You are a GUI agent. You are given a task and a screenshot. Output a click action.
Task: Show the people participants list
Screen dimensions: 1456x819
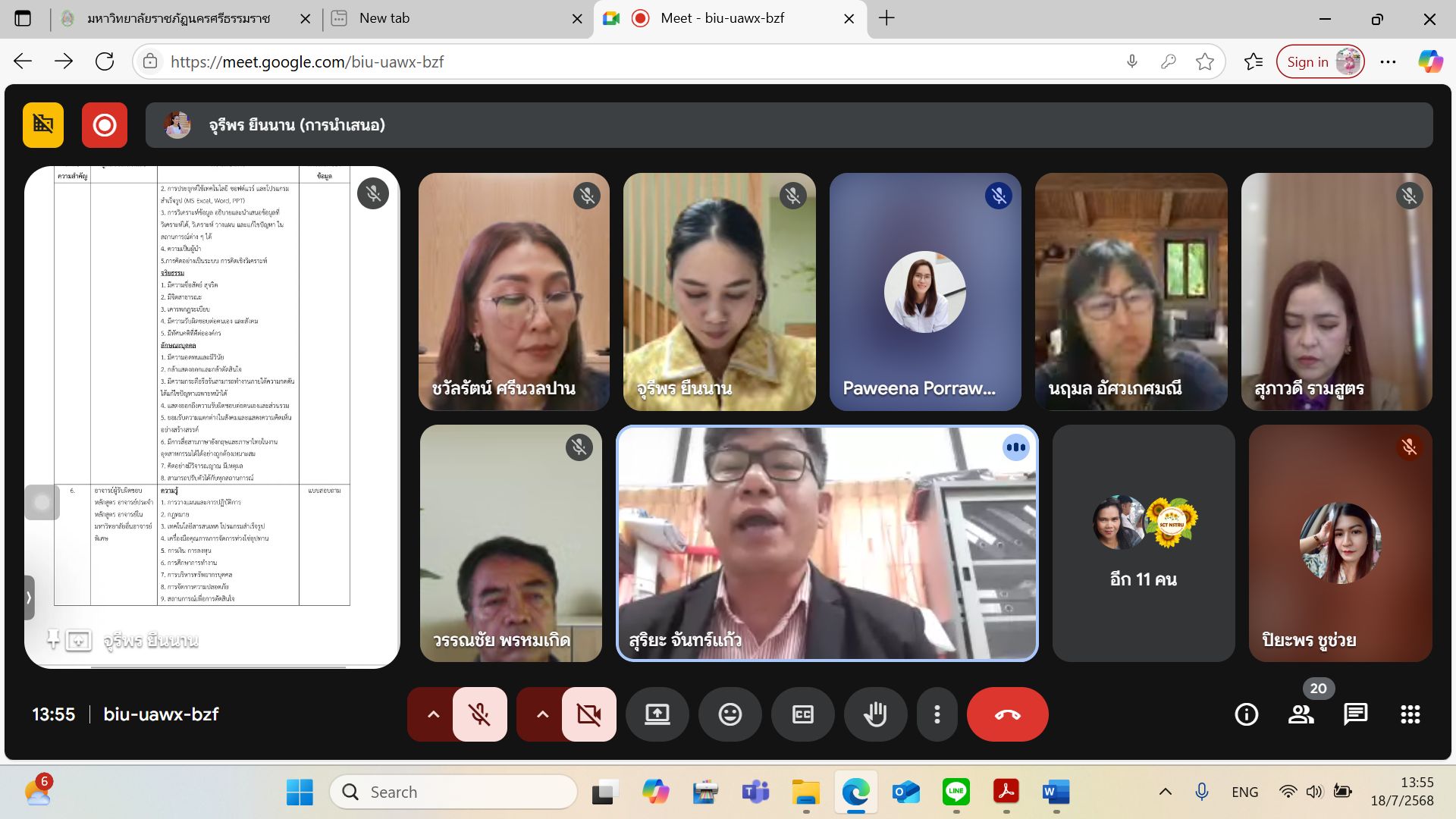tap(1301, 714)
